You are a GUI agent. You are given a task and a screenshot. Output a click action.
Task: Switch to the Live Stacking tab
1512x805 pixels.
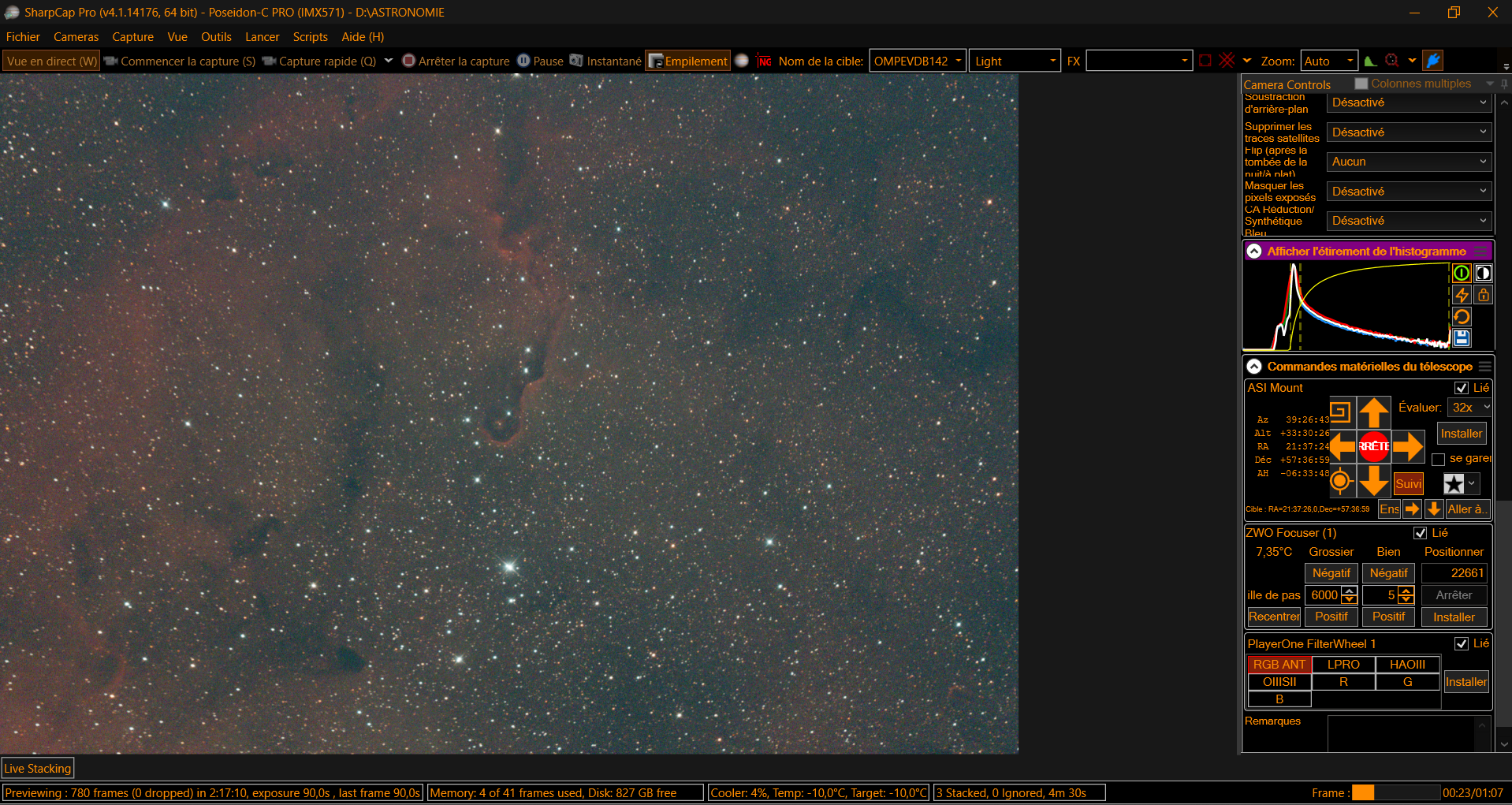38,769
